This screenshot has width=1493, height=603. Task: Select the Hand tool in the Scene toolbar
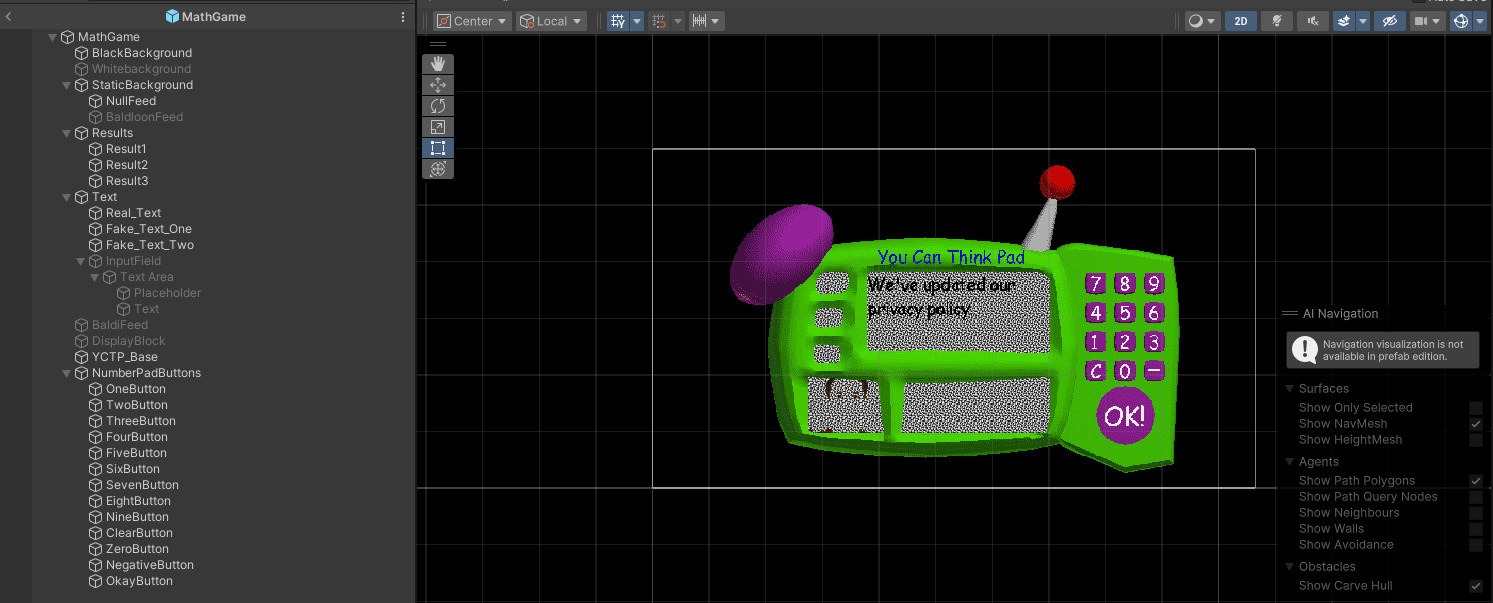pos(437,63)
